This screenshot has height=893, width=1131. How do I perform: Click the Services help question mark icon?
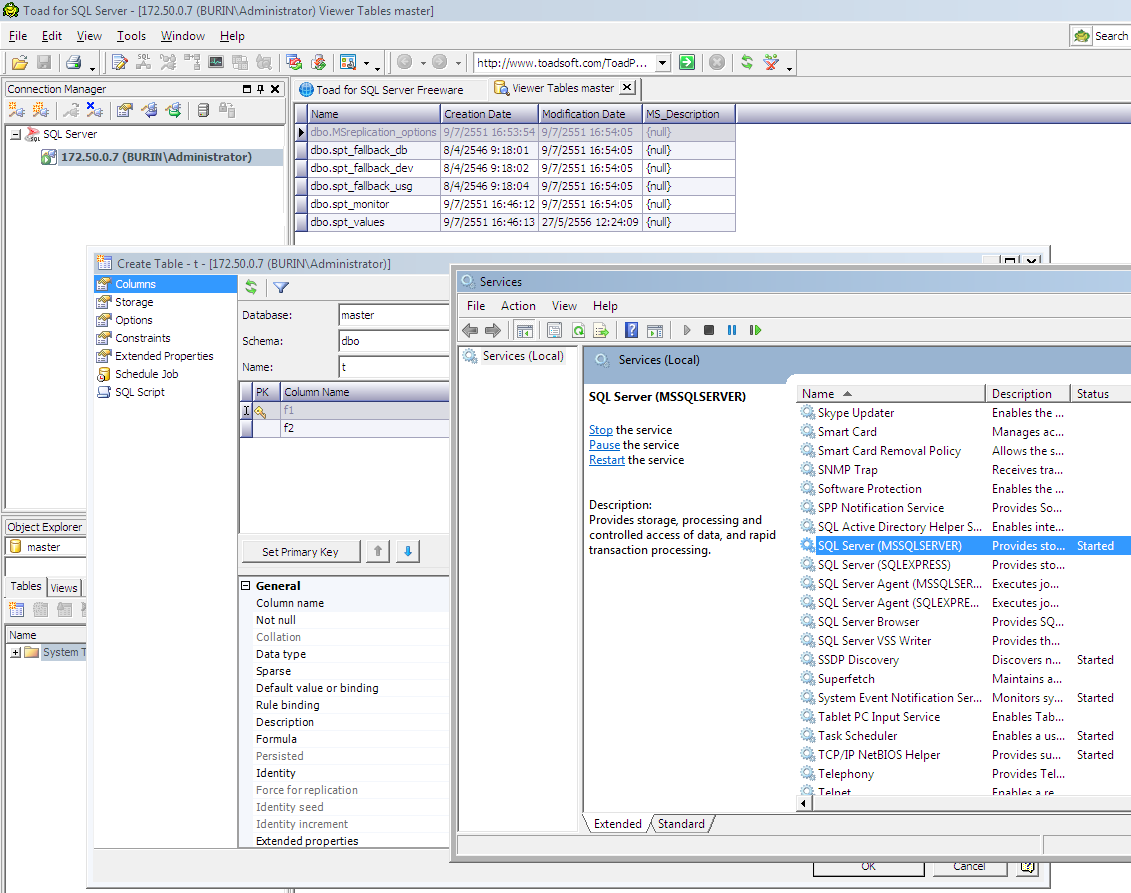point(631,330)
